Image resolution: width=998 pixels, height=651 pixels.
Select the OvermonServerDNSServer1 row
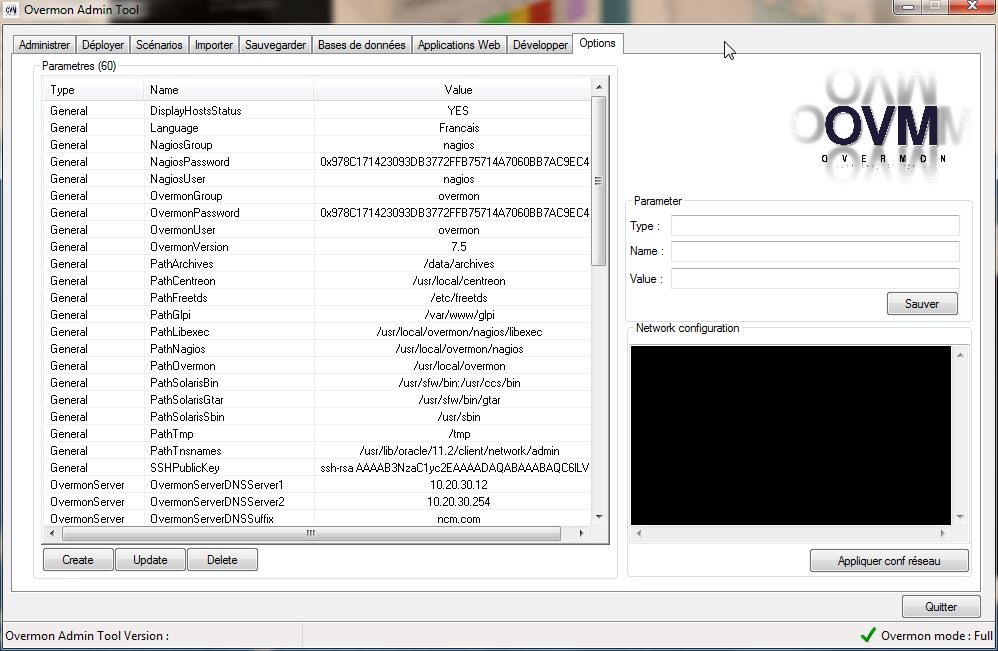pyautogui.click(x=317, y=485)
